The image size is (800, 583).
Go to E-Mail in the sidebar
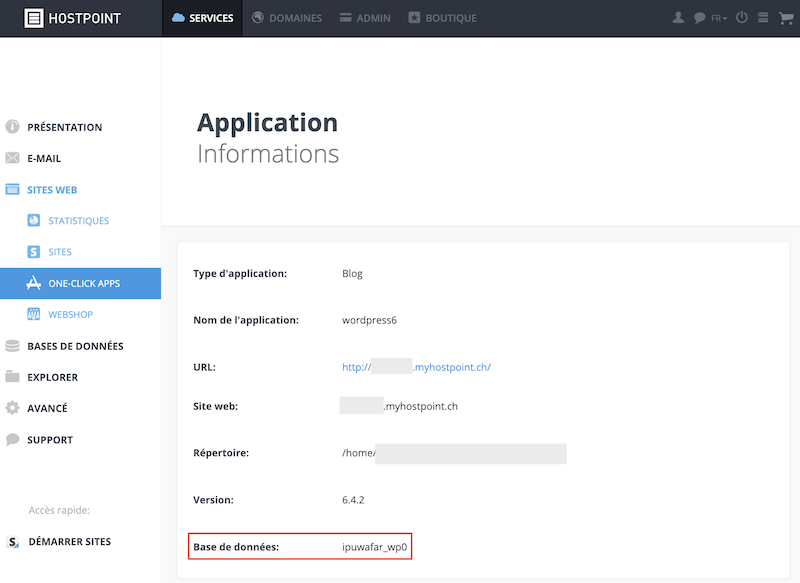point(44,158)
